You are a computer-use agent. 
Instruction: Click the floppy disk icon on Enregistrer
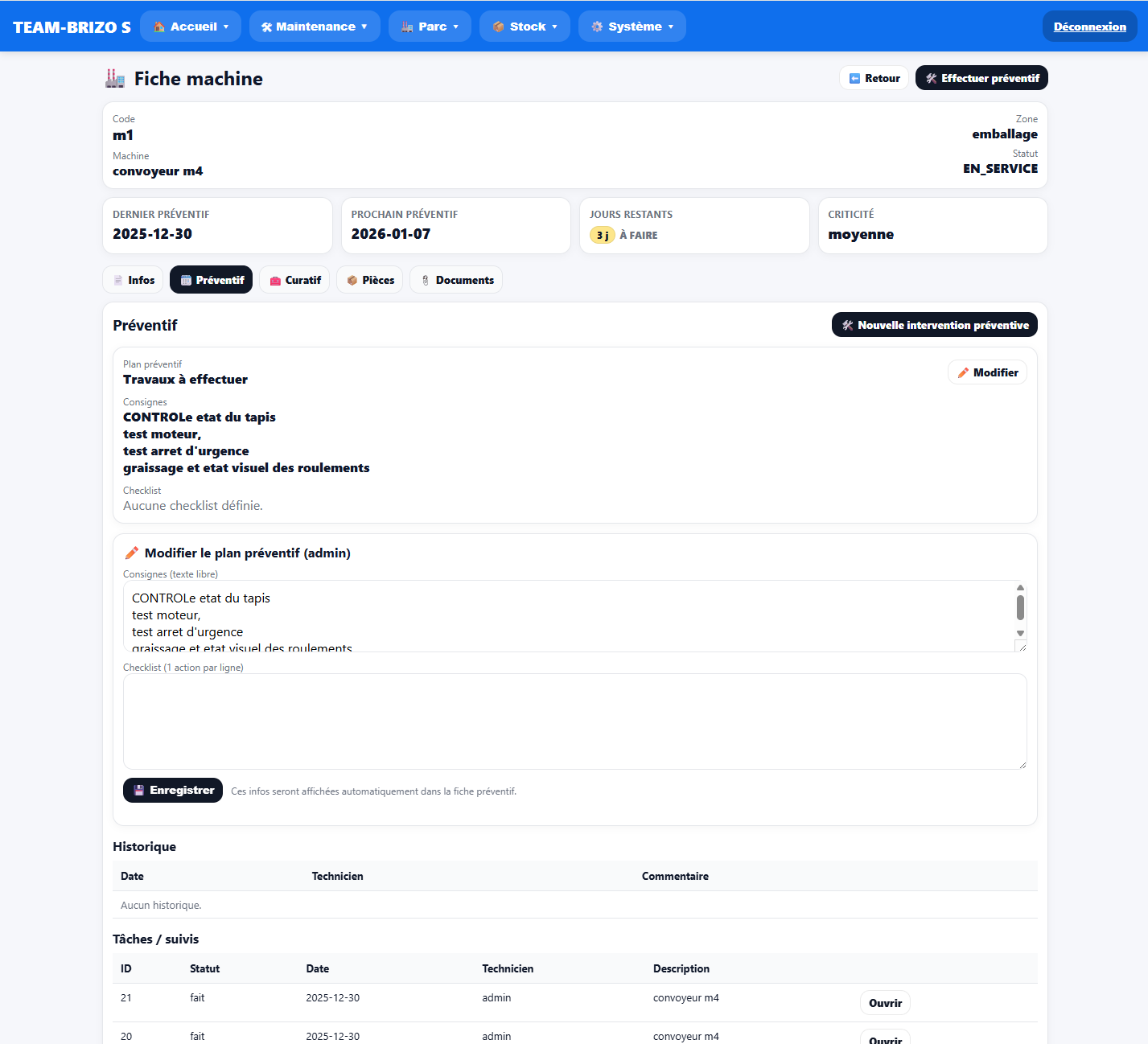(138, 790)
